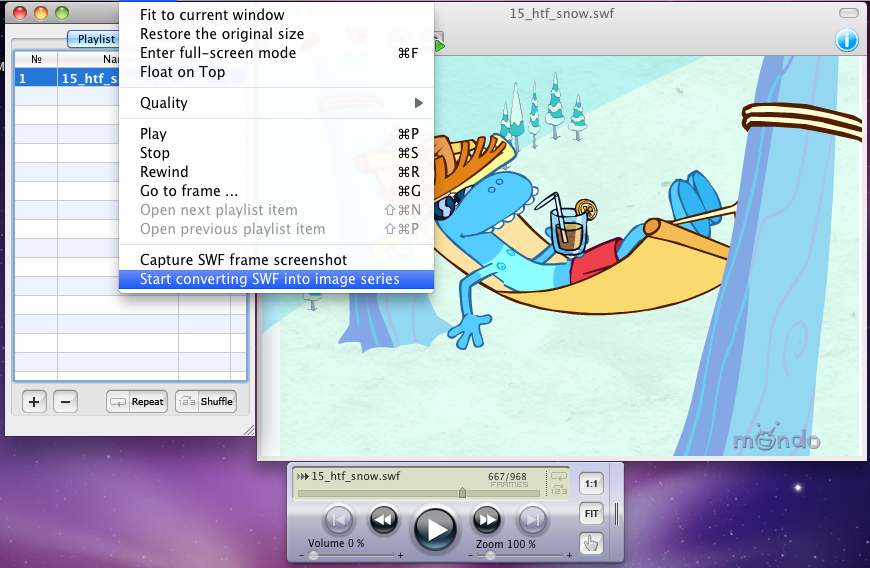
Task: Choose Float on Top
Action: [x=276, y=72]
